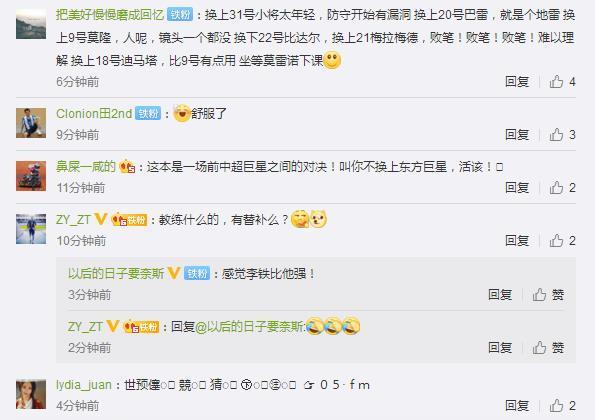Reply to 把美好慢慢磨成回忆's comment
The image size is (595, 420).
tap(517, 82)
